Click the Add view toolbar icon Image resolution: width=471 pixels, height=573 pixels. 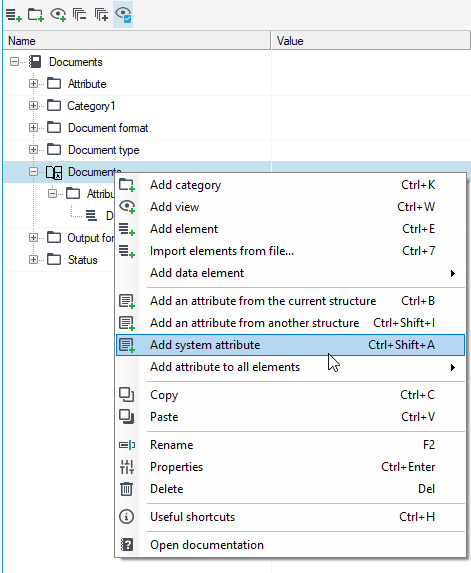click(x=58, y=15)
